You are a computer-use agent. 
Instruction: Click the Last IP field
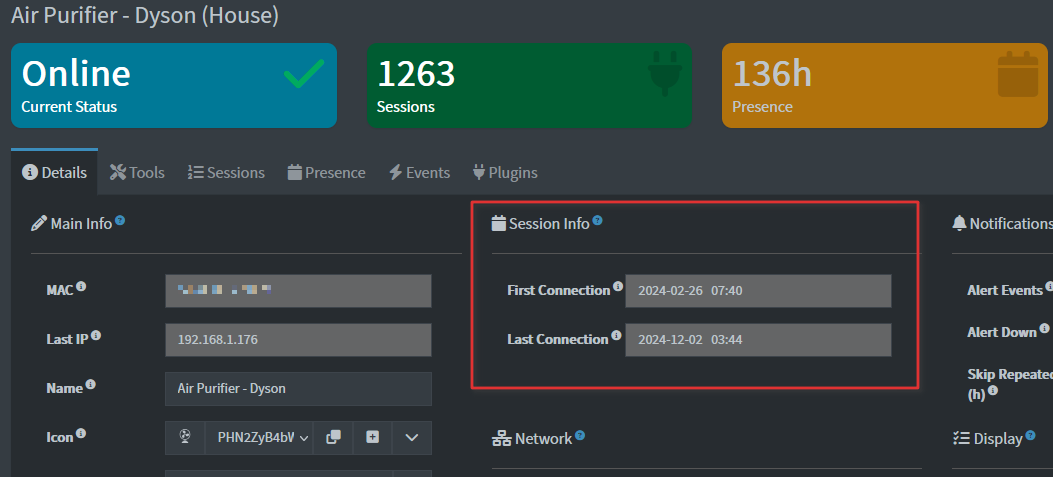click(298, 340)
